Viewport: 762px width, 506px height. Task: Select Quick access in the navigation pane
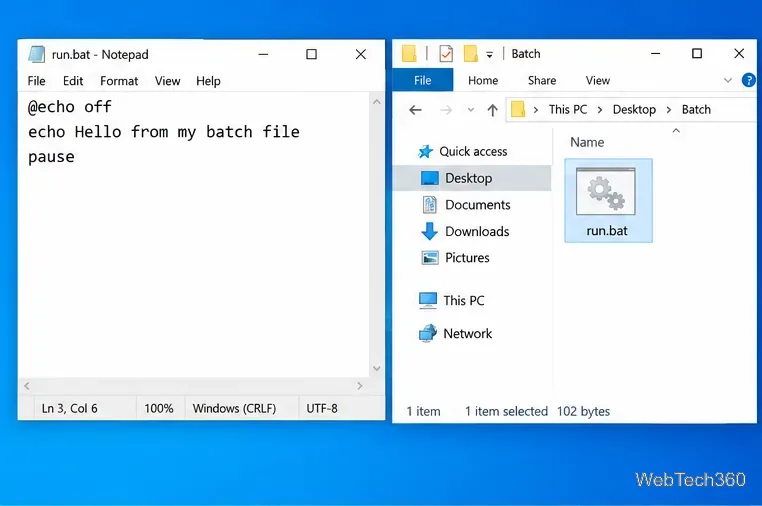click(x=473, y=152)
